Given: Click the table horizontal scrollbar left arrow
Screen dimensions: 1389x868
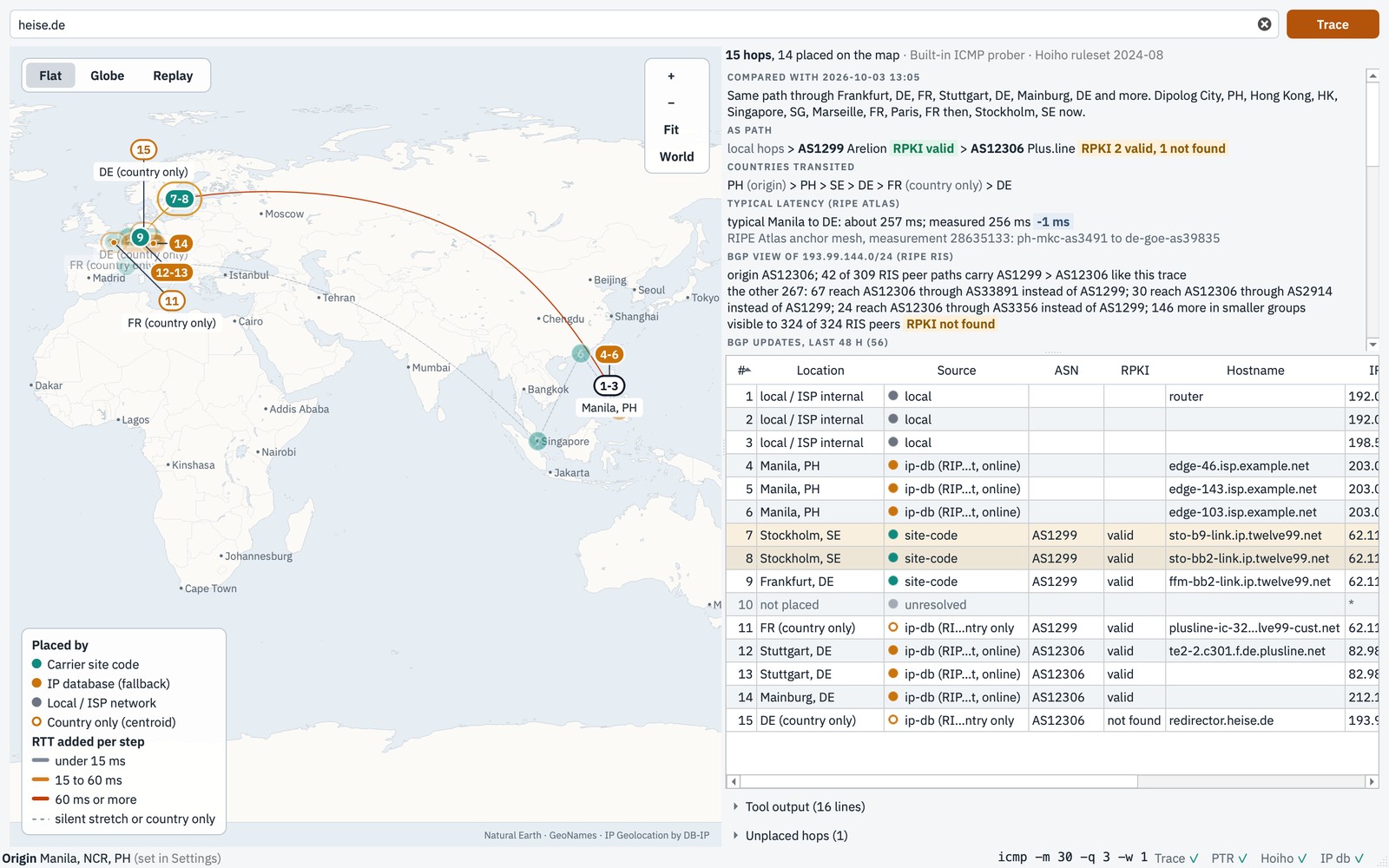Looking at the screenshot, I should point(734,781).
